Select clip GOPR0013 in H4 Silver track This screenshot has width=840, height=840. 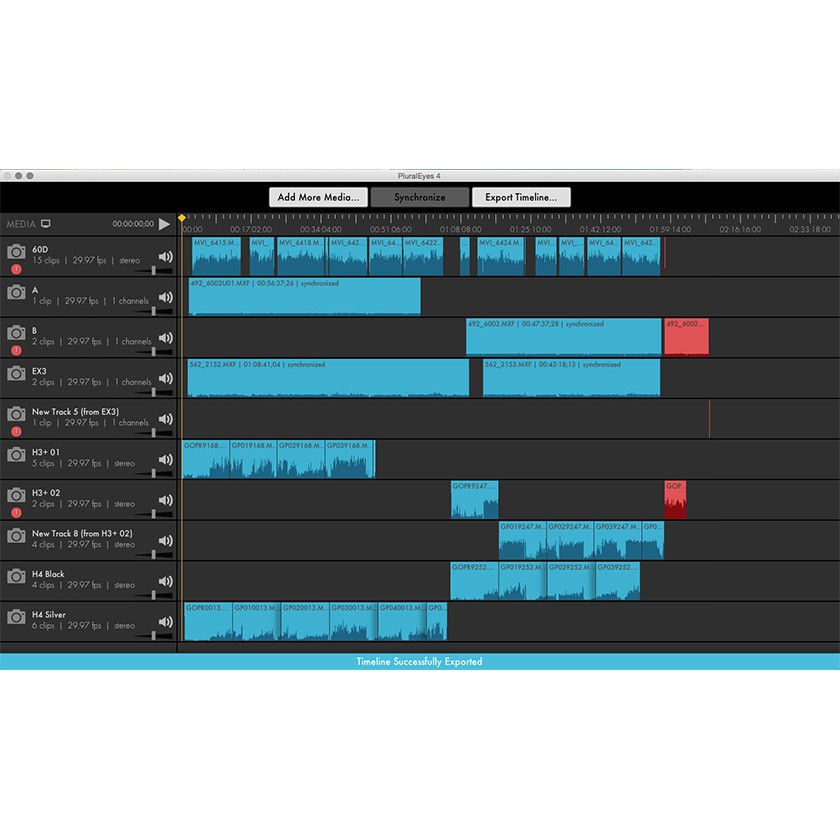point(208,621)
